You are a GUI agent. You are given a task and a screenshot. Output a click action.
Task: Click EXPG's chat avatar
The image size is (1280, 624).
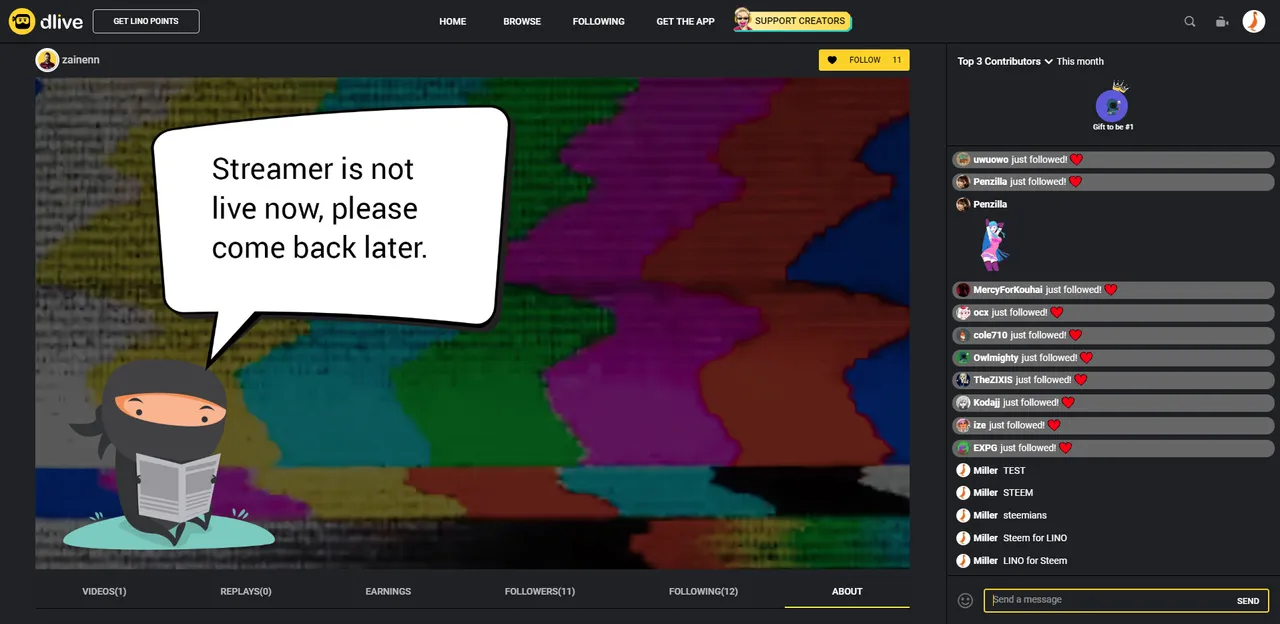tap(963, 448)
